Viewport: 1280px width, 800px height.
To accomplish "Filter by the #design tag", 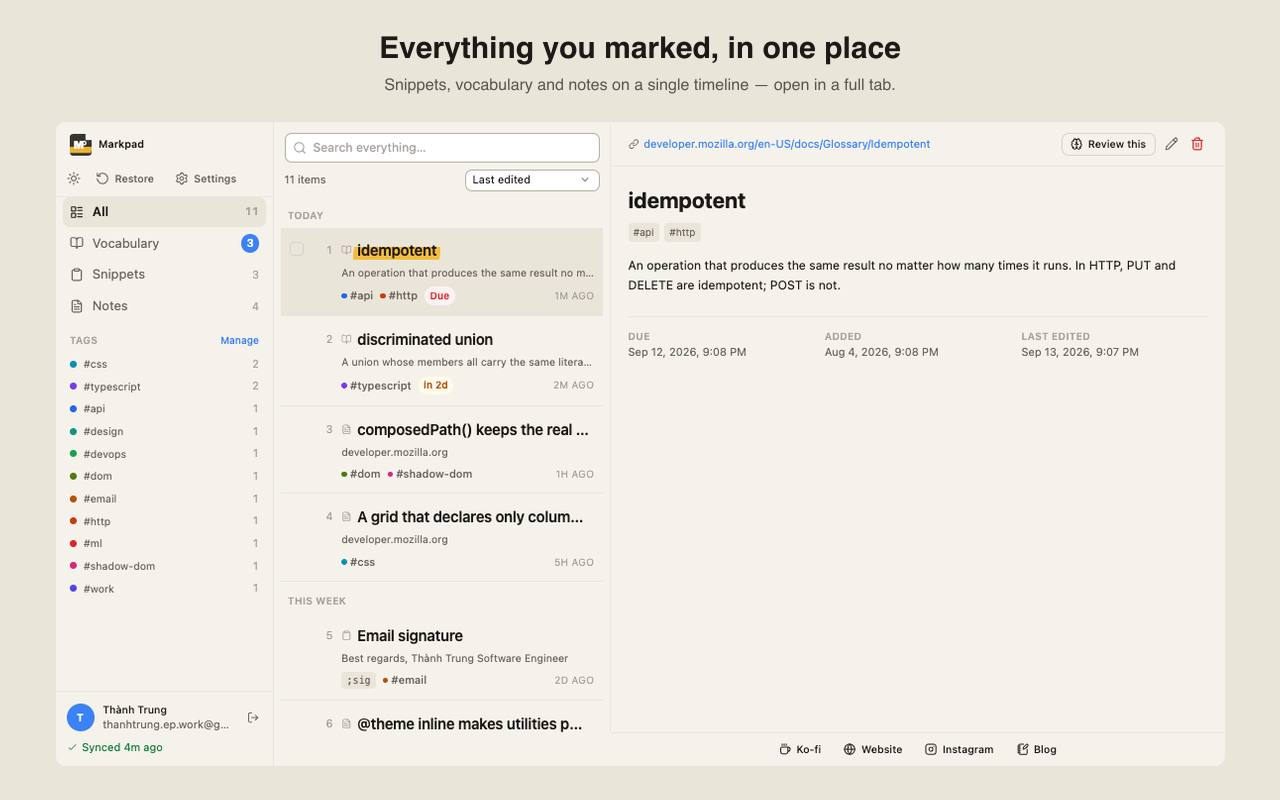I will pos(164,431).
